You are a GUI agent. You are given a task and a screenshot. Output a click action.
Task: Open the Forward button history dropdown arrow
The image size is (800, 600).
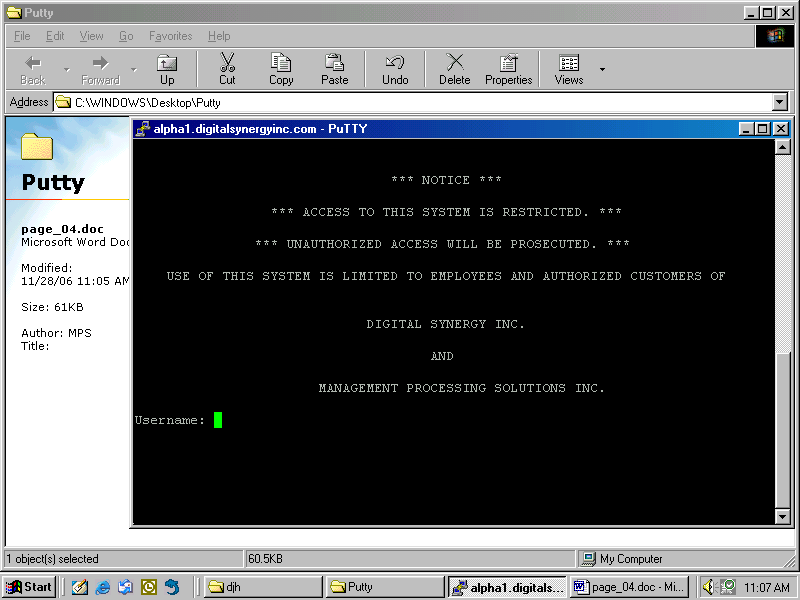point(134,69)
